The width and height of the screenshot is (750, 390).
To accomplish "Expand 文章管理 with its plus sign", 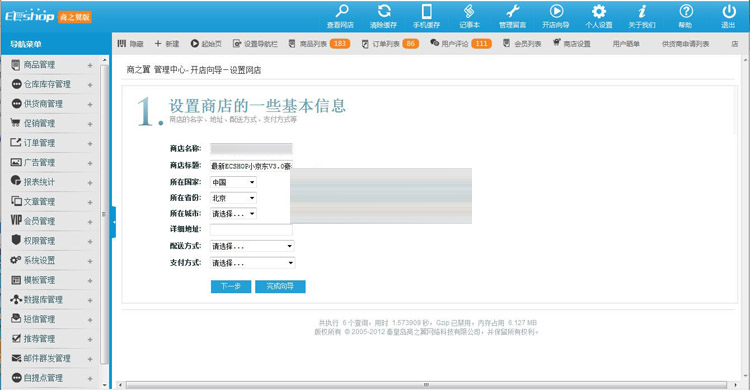I will pos(90,202).
